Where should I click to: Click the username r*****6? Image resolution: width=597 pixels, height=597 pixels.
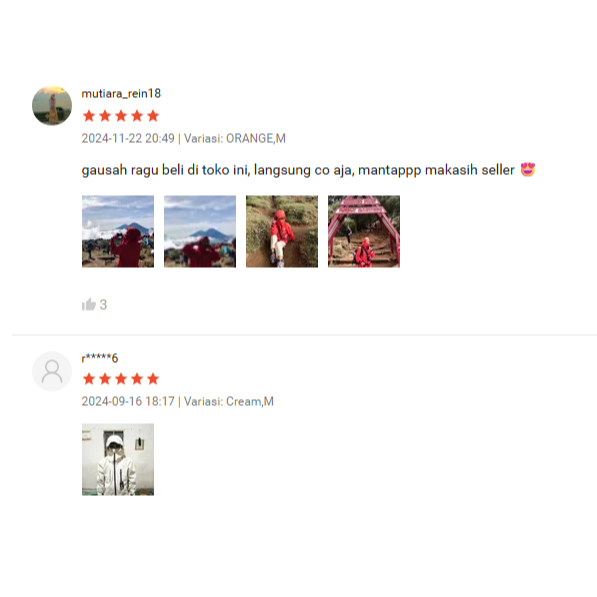point(100,358)
